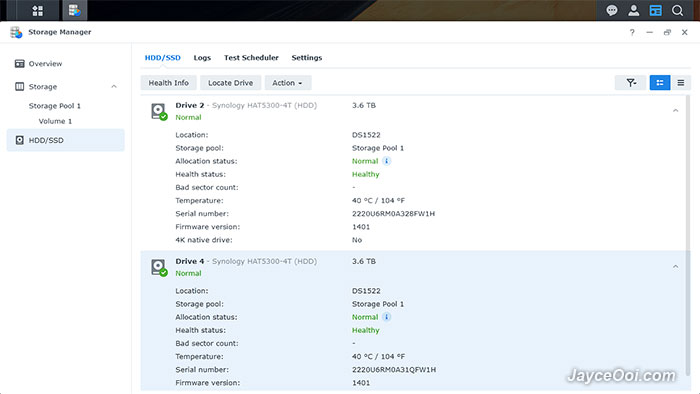Viewport: 700px width, 394px height.
Task: Click the search magnifier icon
Action: (x=677, y=10)
